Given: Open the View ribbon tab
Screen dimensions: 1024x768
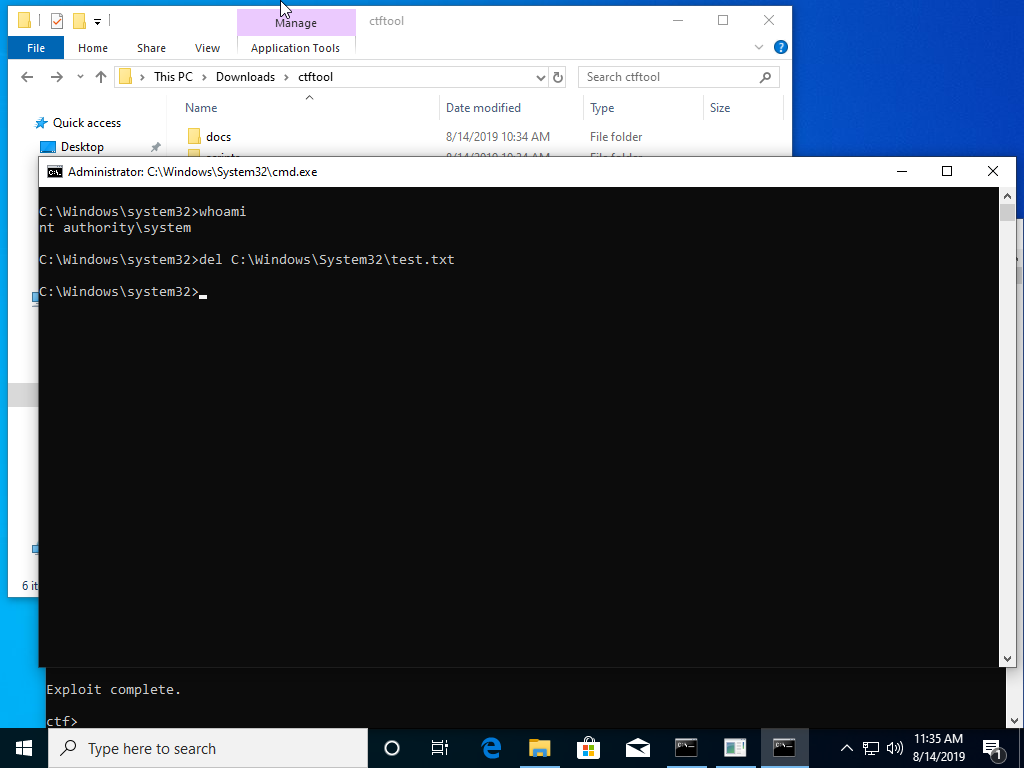Looking at the screenshot, I should (207, 48).
